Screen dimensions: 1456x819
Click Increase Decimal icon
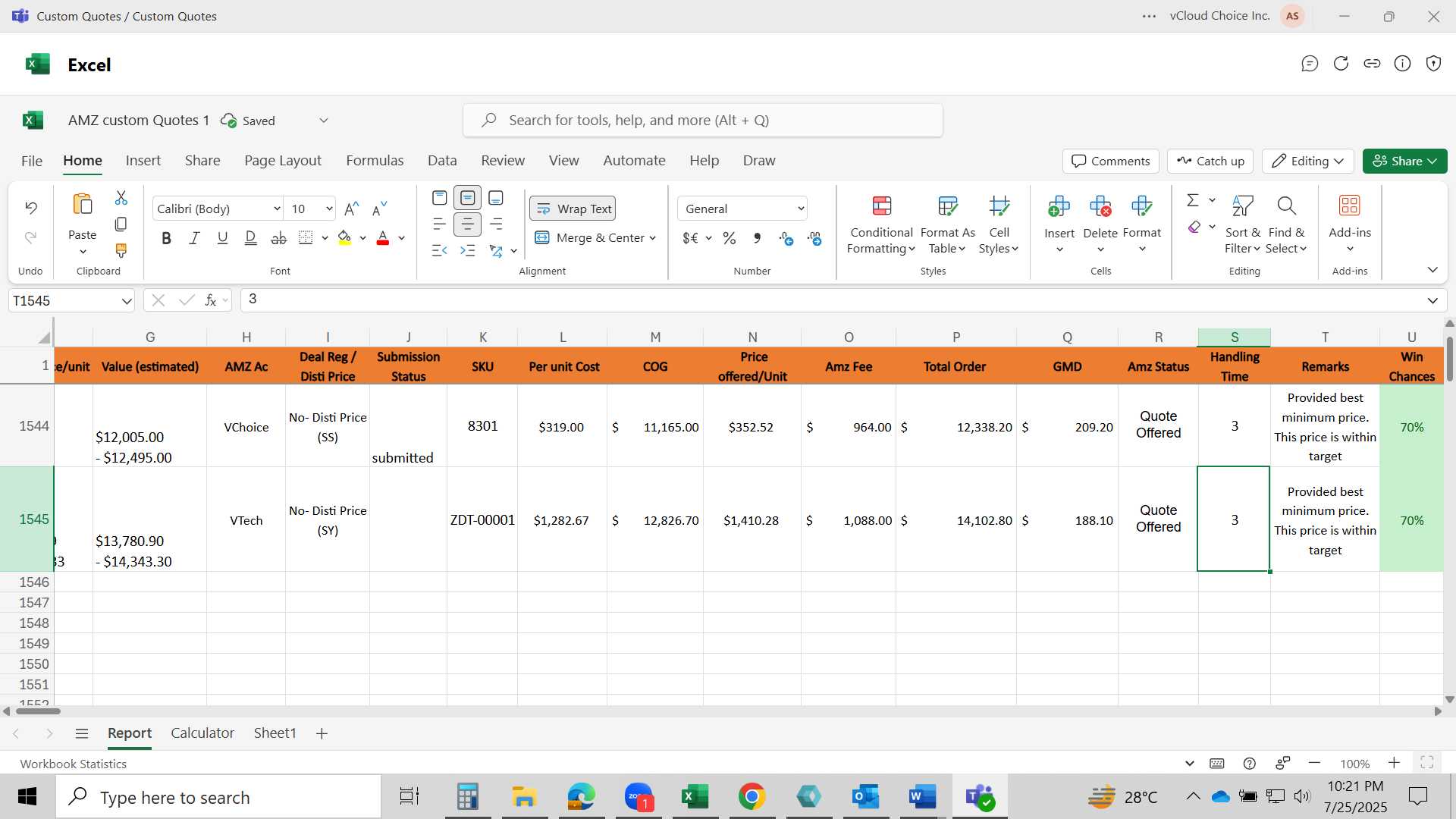click(x=786, y=238)
